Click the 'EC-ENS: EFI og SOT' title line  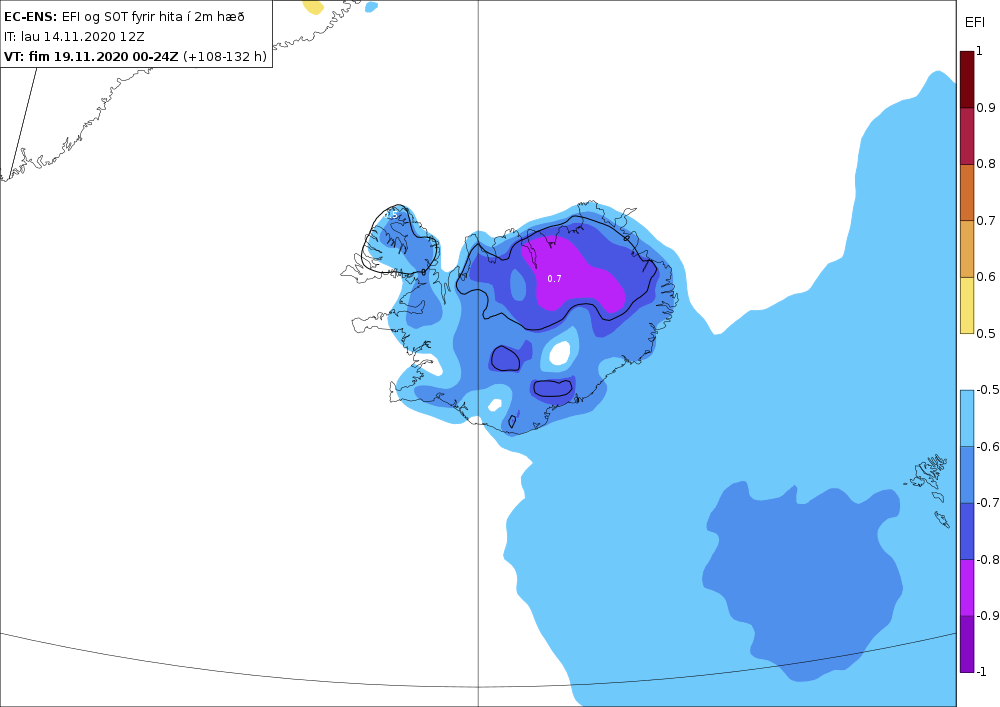click(124, 17)
